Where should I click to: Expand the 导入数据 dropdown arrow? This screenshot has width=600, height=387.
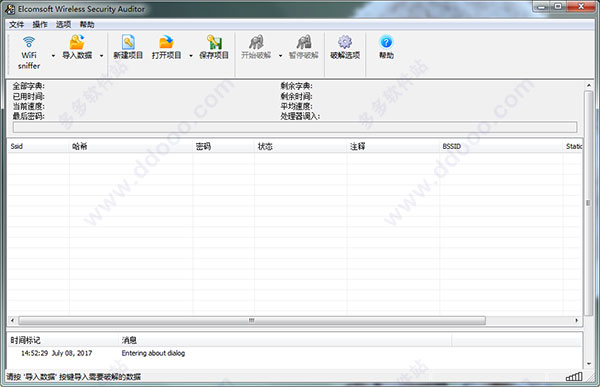coord(101,56)
